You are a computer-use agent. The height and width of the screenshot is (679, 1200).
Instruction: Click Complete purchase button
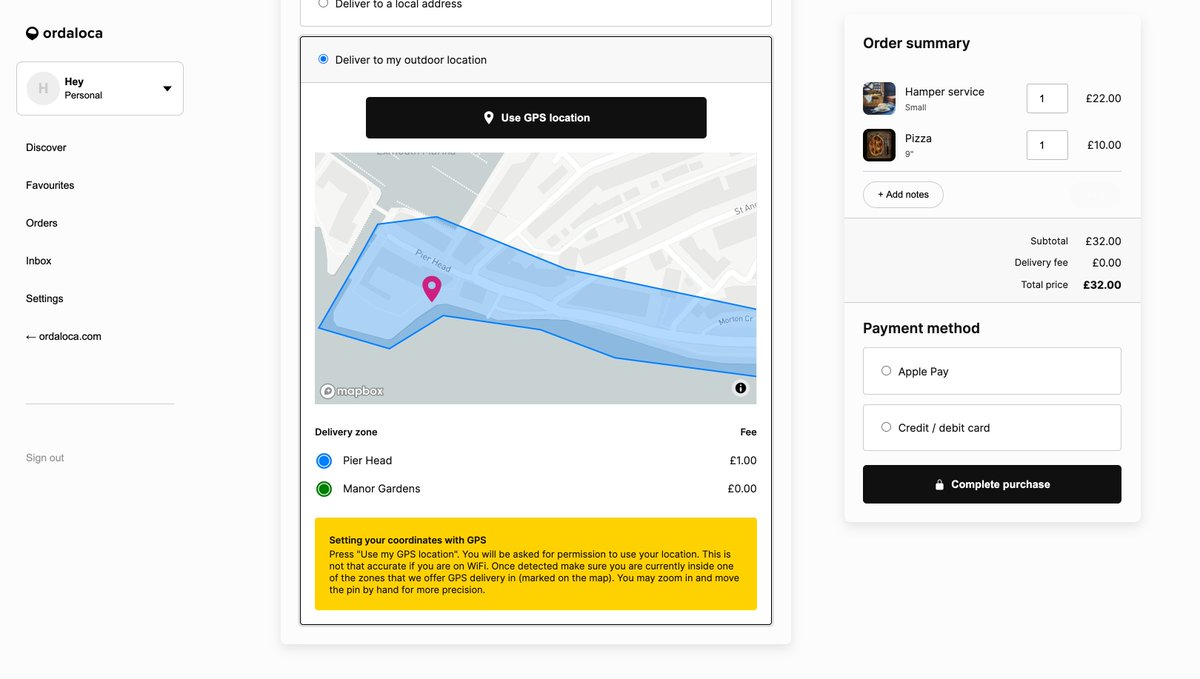coord(992,484)
